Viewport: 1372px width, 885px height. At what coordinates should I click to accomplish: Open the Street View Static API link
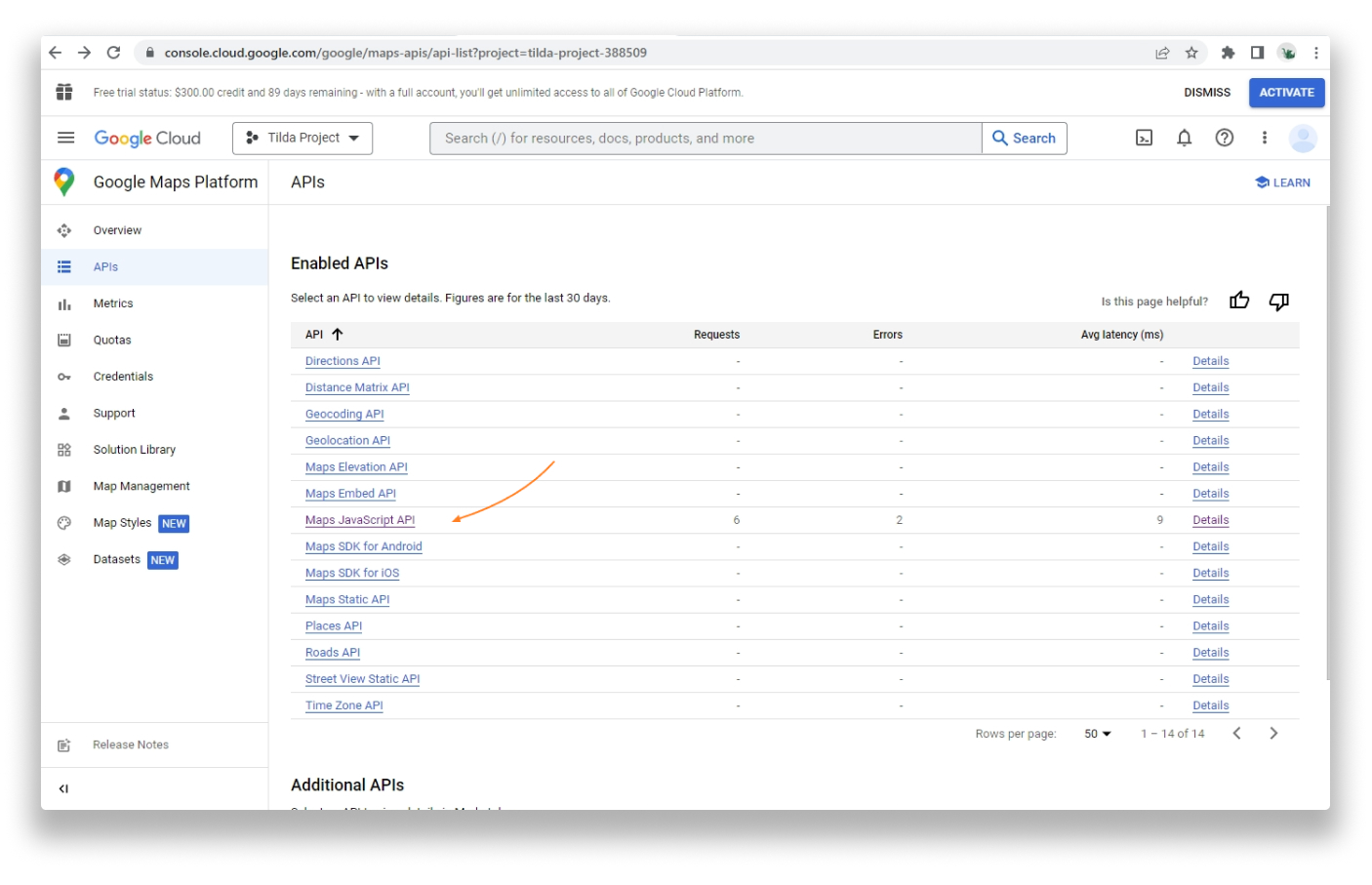tap(362, 679)
